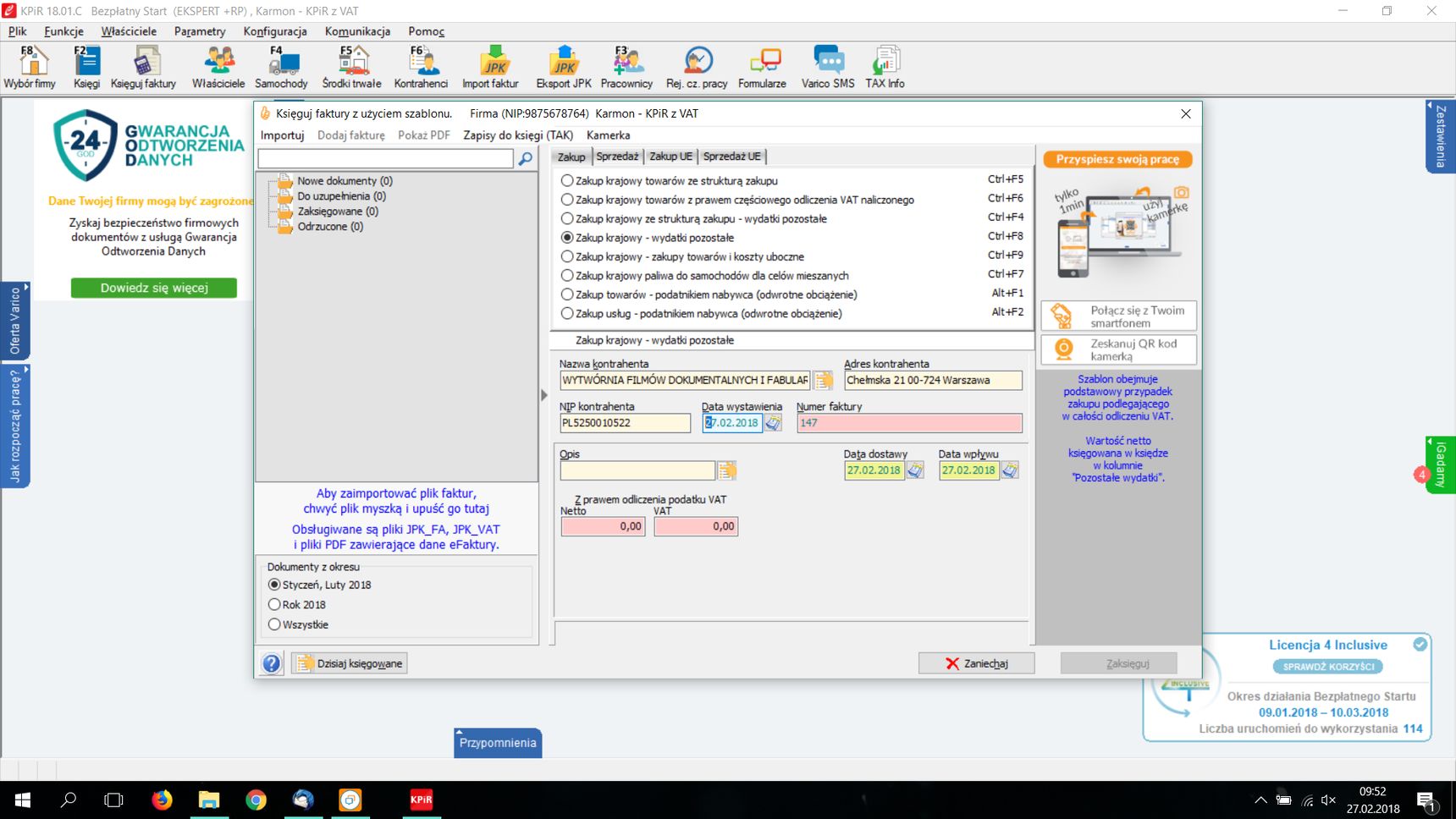Choose the Rok 2018 period option
Viewport: 1456px width, 819px height.
296,605
